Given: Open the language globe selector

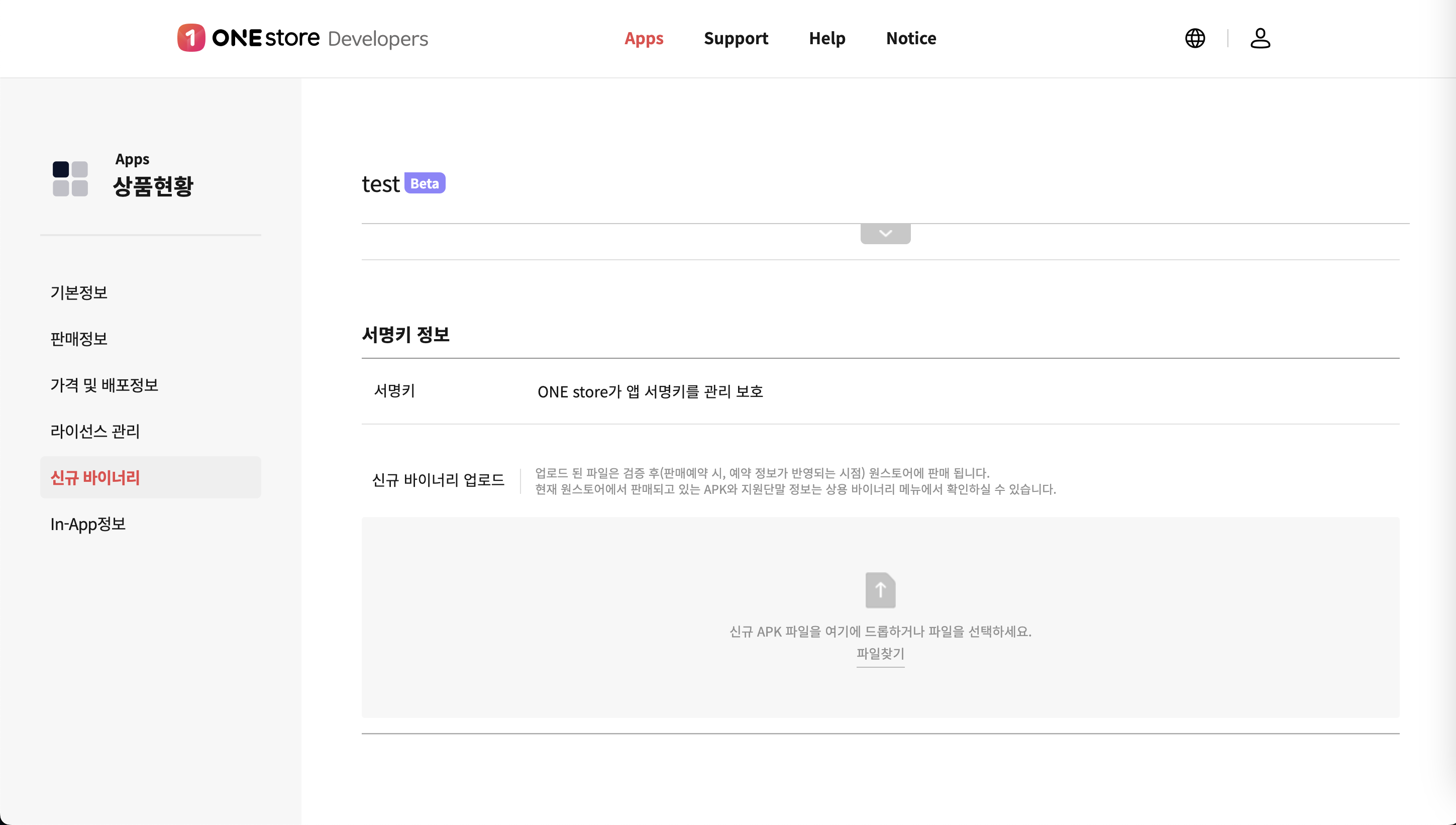Looking at the screenshot, I should click(x=1195, y=38).
